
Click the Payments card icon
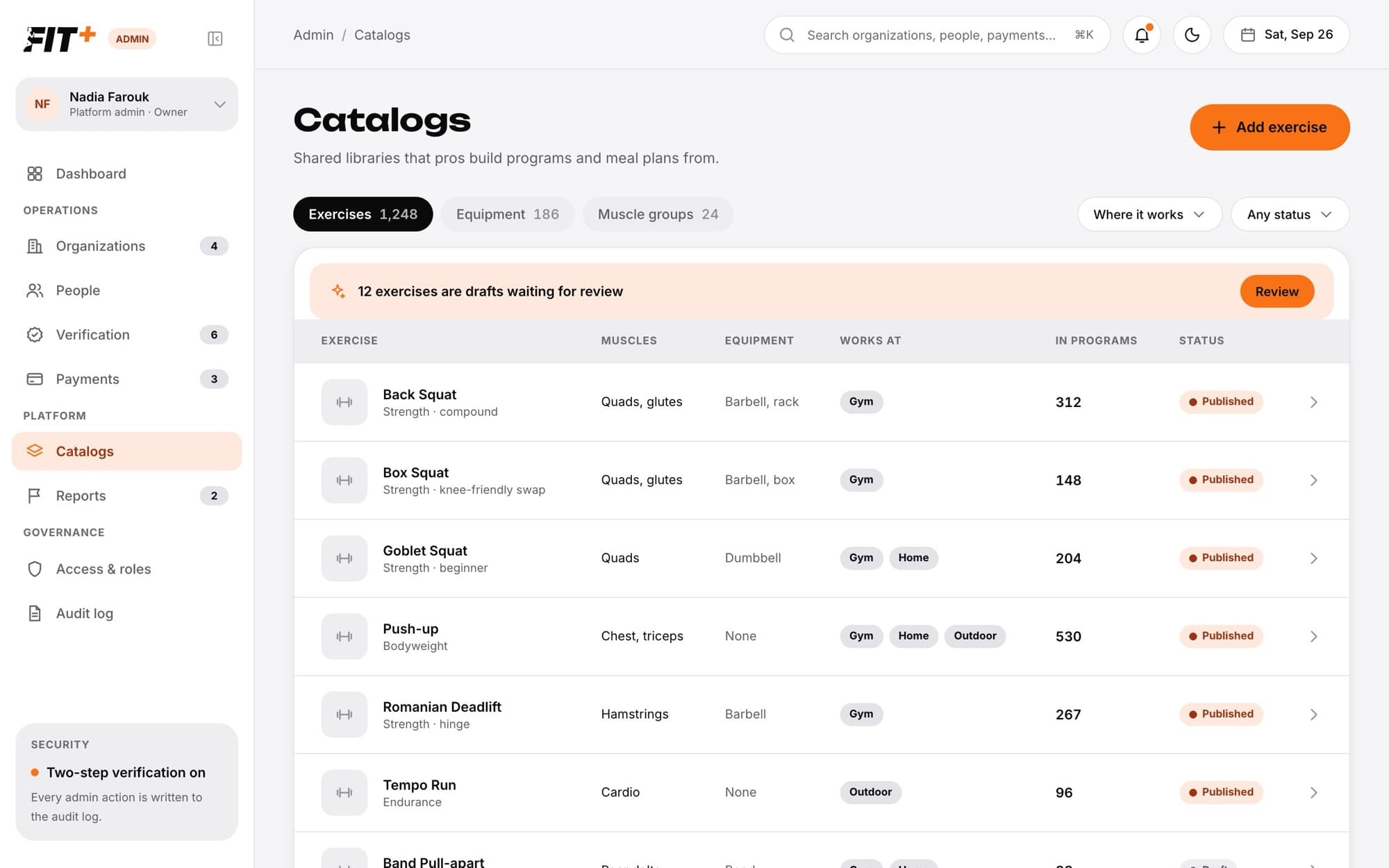point(35,379)
